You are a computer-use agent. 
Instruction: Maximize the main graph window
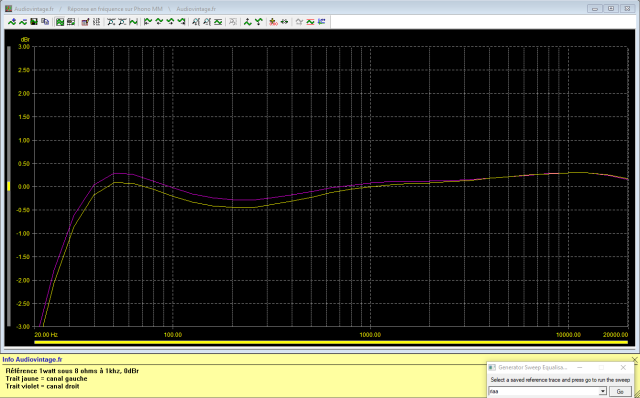pos(611,9)
